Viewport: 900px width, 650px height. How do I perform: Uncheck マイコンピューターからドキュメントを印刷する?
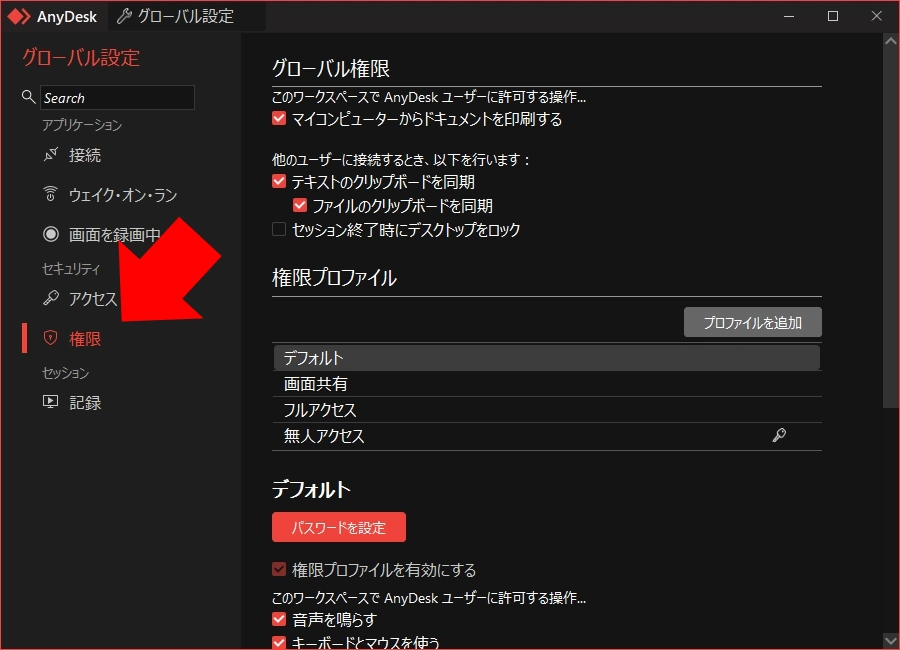(278, 118)
